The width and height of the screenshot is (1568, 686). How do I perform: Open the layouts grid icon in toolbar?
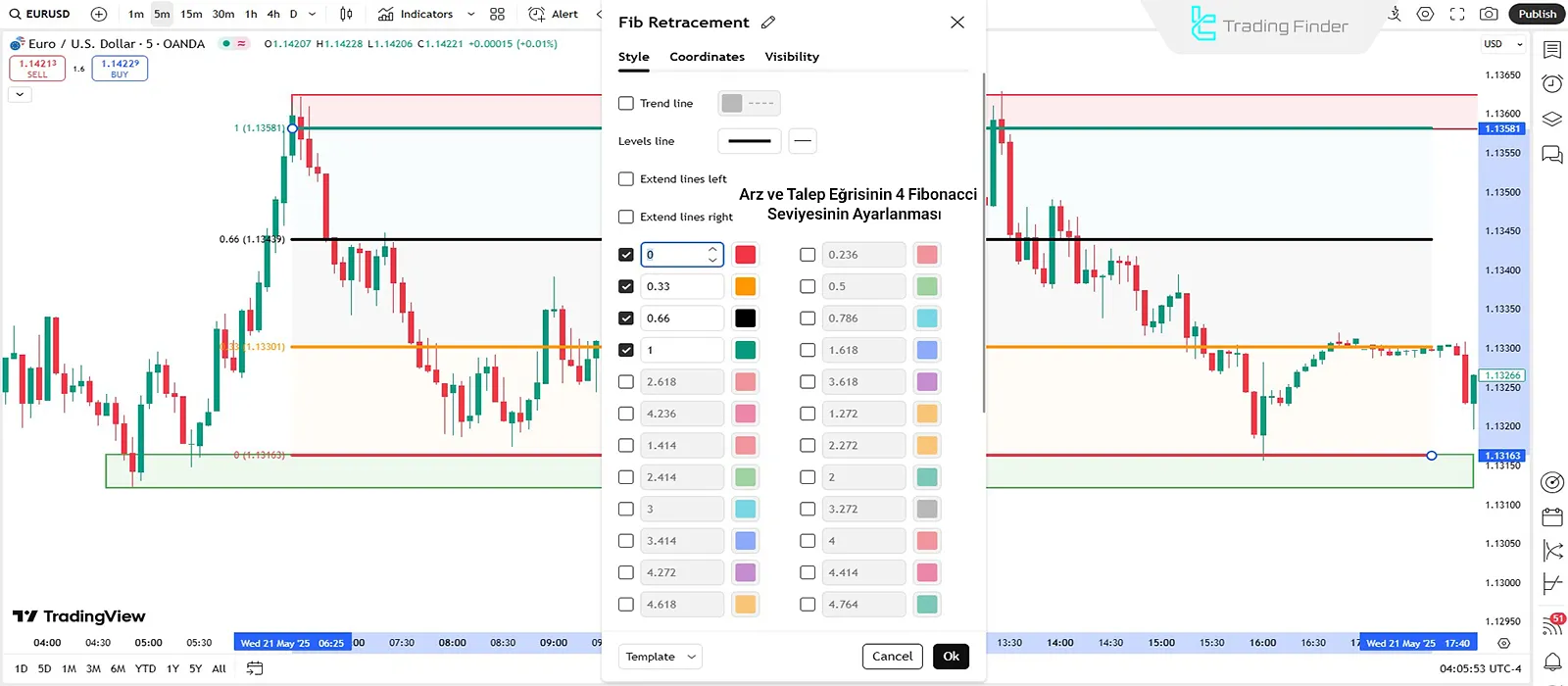498,14
